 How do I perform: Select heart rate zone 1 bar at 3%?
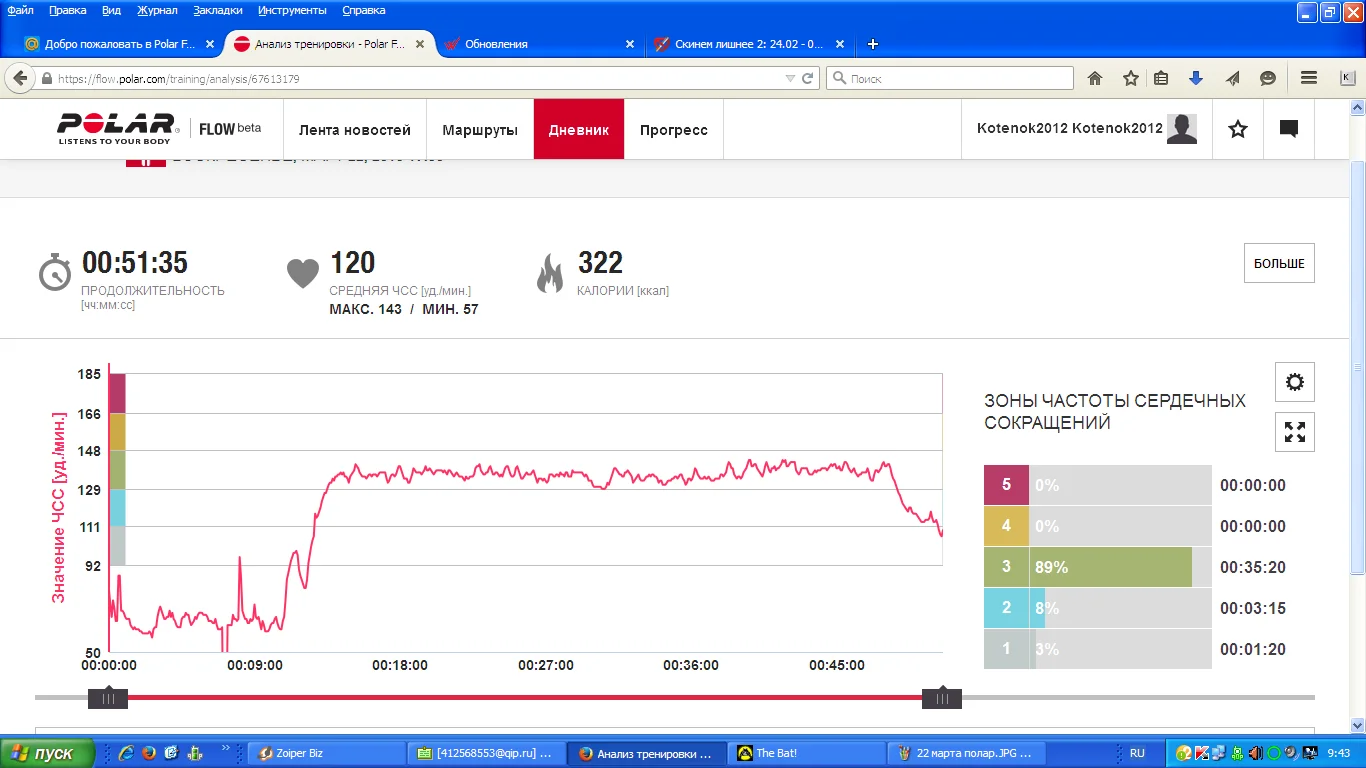tap(1097, 649)
